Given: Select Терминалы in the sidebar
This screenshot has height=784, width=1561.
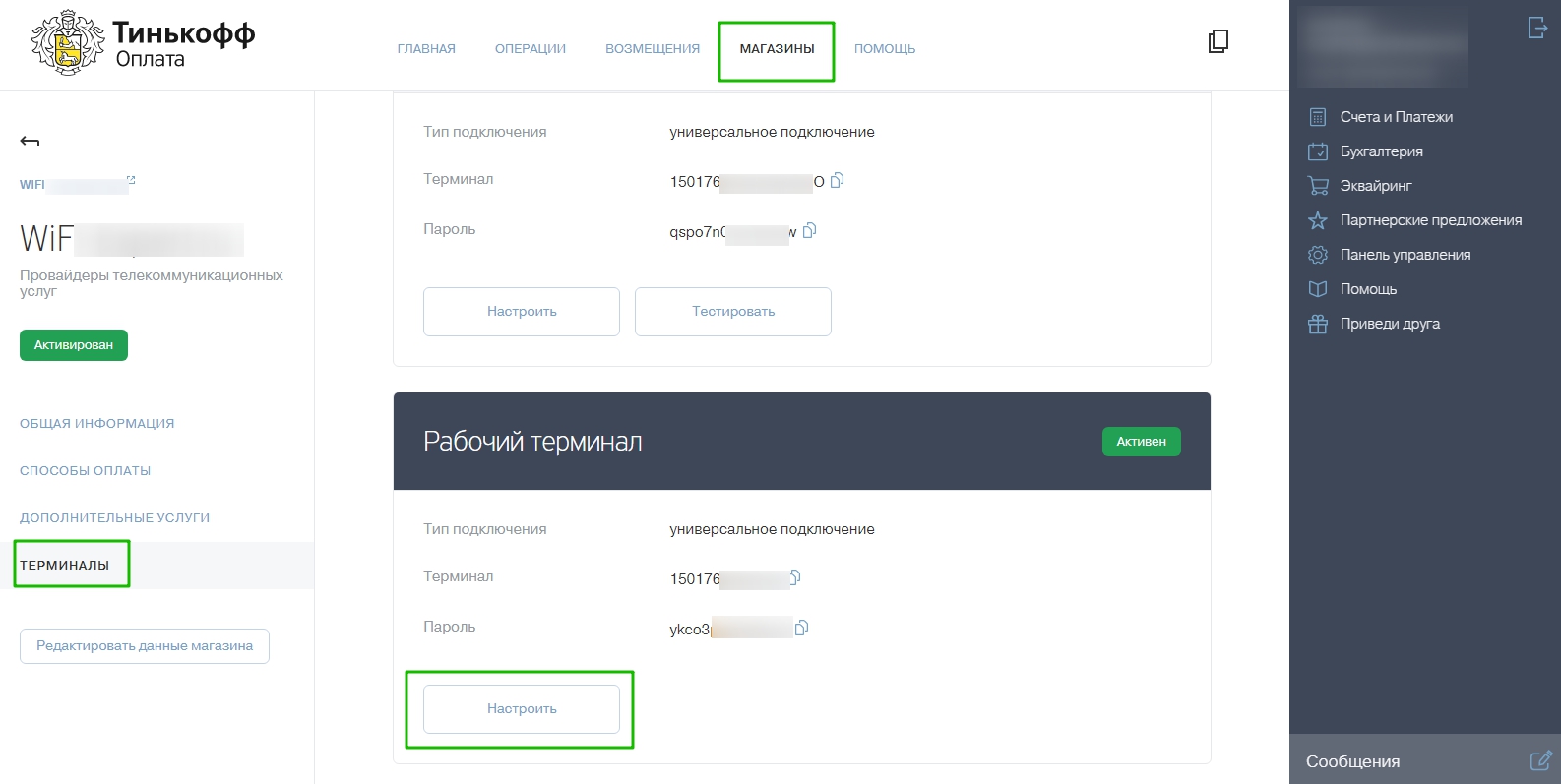Looking at the screenshot, I should 65,565.
